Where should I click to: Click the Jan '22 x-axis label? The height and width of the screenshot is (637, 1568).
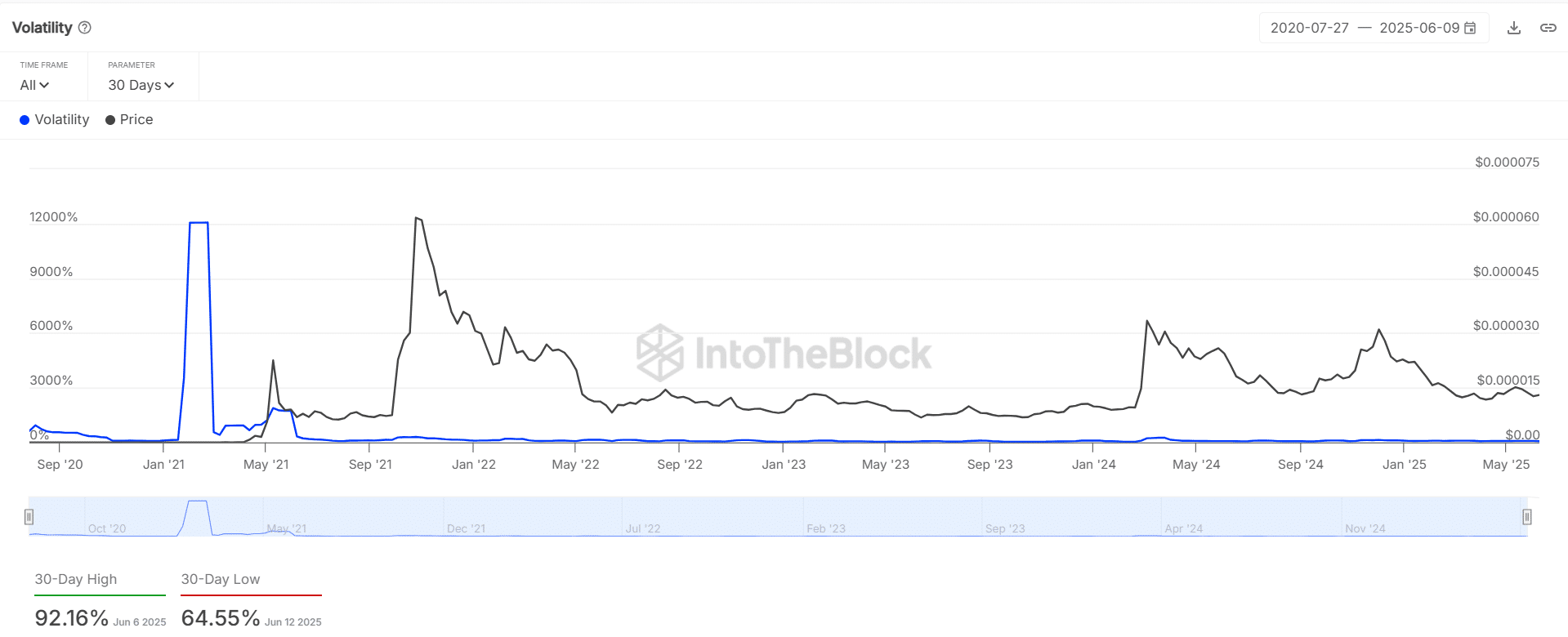point(474,465)
